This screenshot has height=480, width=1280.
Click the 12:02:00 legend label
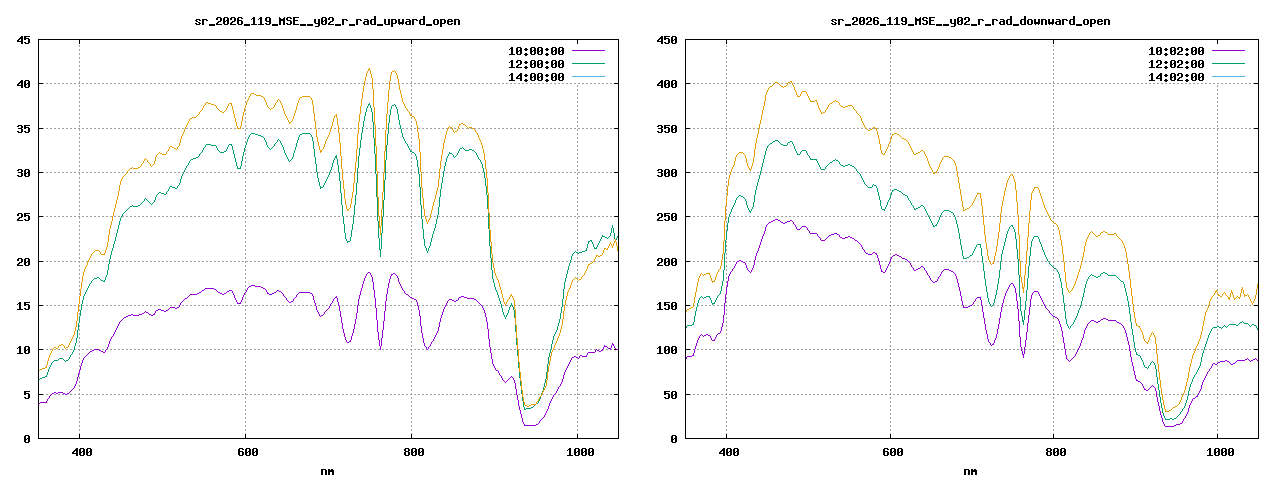tap(1176, 64)
